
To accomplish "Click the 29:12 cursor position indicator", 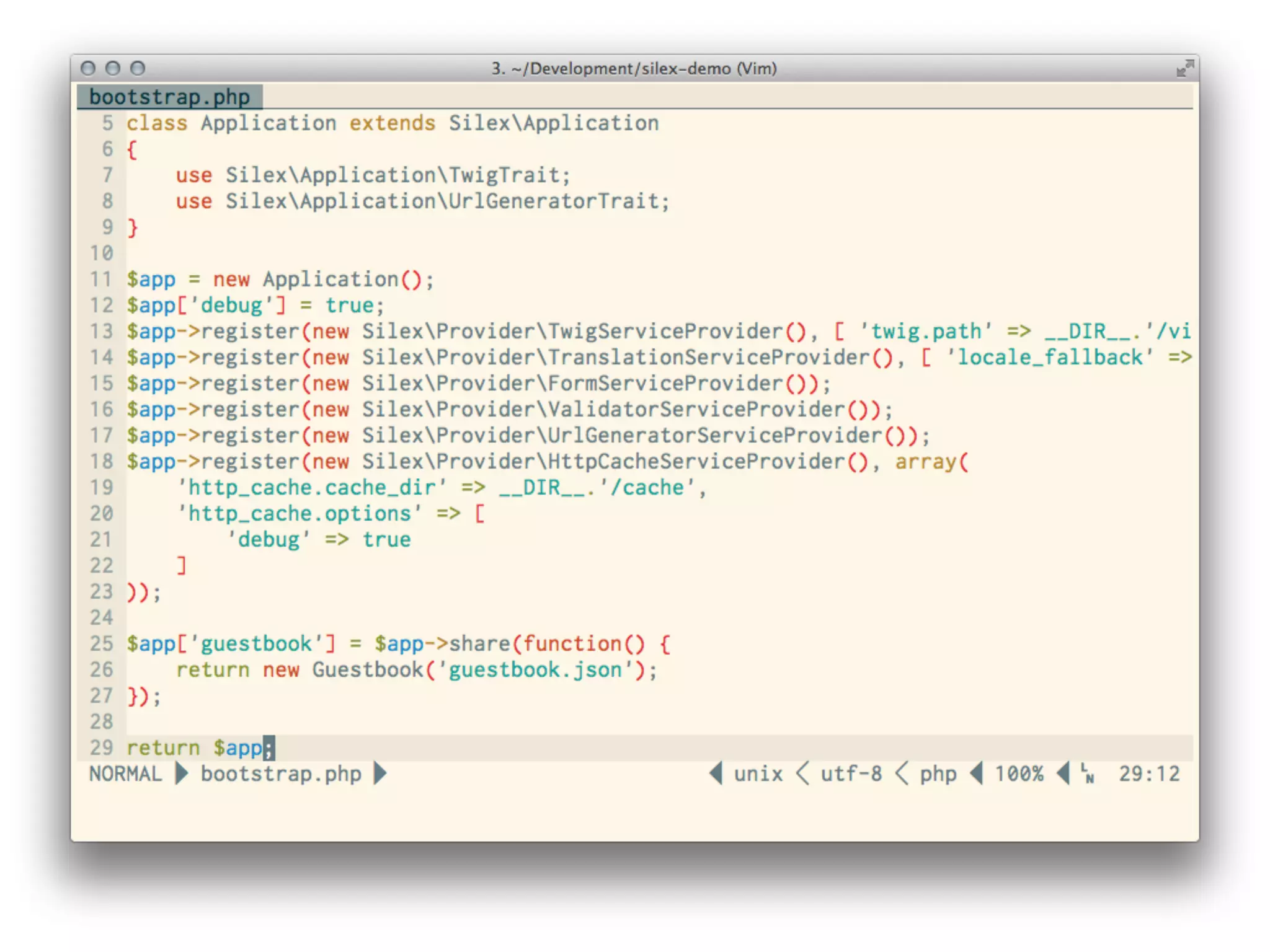I will tap(1148, 773).
